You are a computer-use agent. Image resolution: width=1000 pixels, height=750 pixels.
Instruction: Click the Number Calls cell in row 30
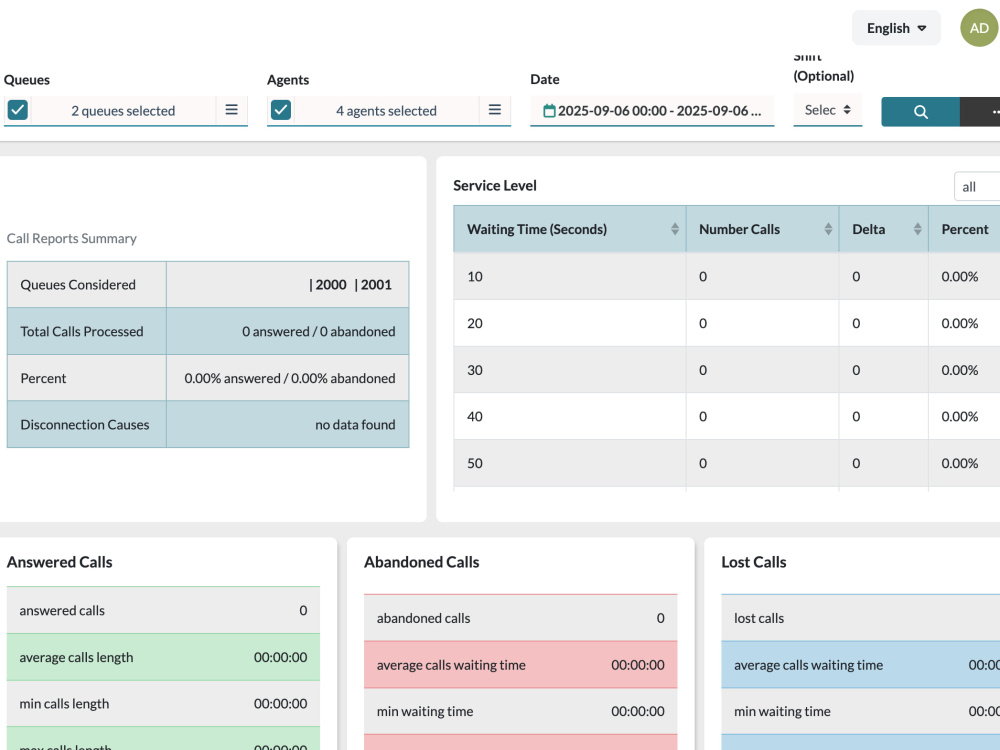(762, 370)
